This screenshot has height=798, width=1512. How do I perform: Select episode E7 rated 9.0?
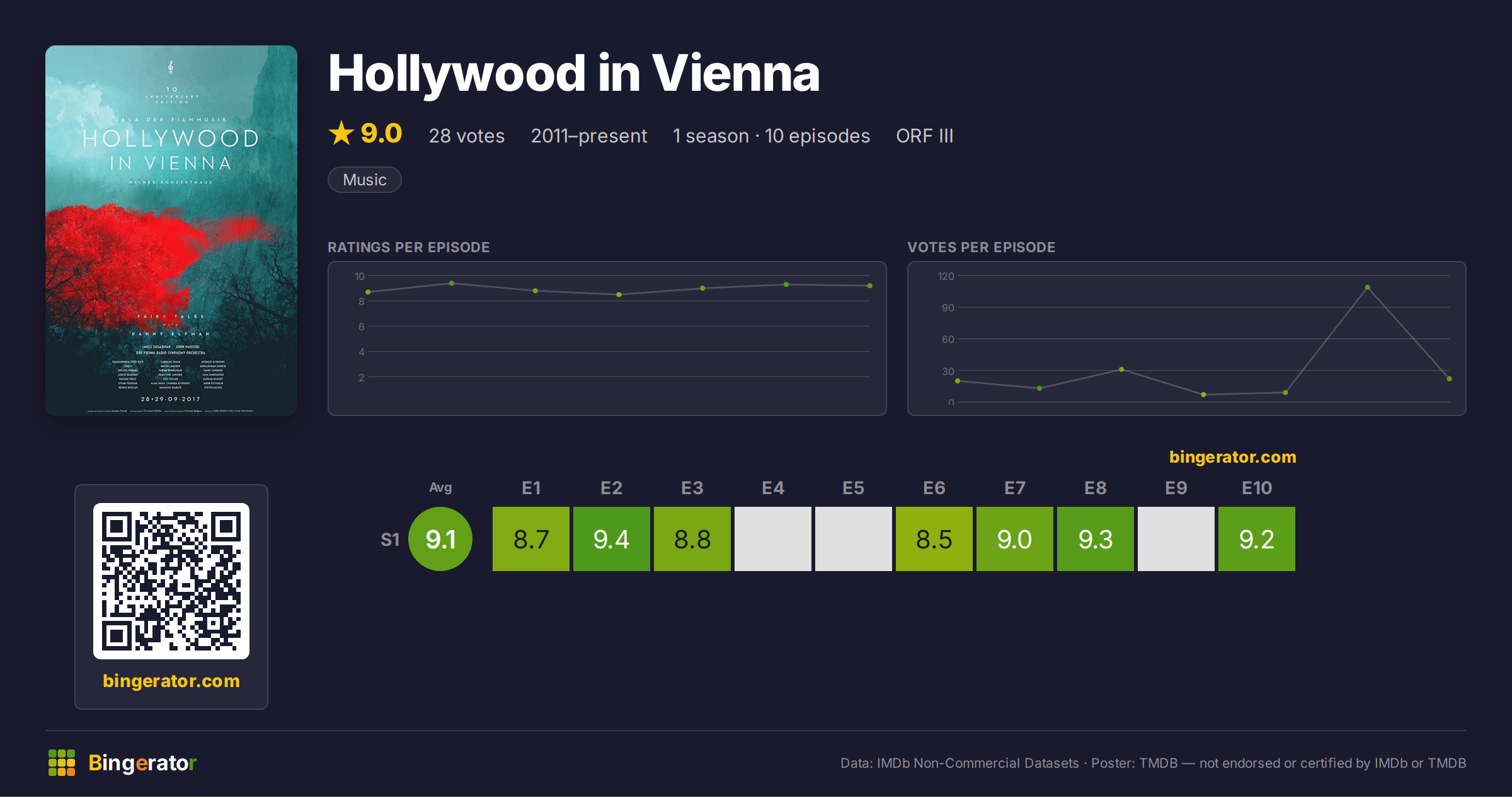[1015, 539]
